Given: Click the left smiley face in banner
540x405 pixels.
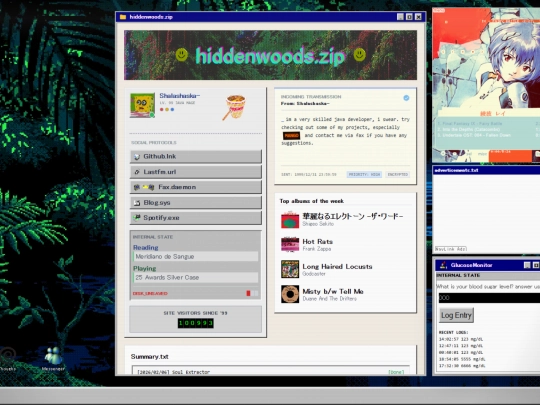Looking at the screenshot, I should pos(182,55).
